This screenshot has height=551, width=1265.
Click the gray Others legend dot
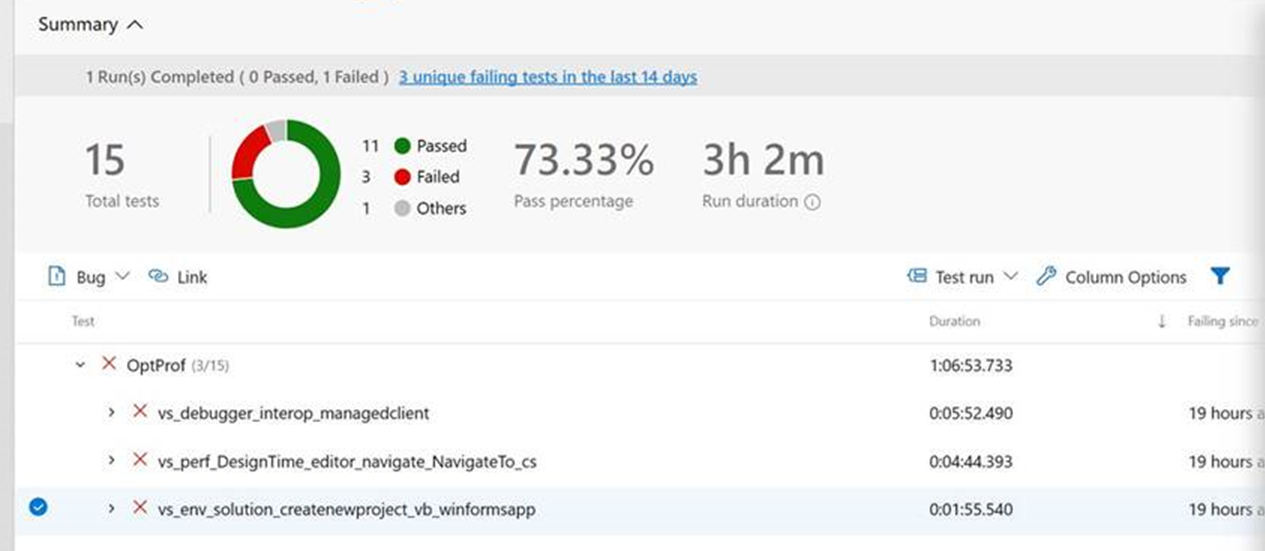(x=402, y=208)
